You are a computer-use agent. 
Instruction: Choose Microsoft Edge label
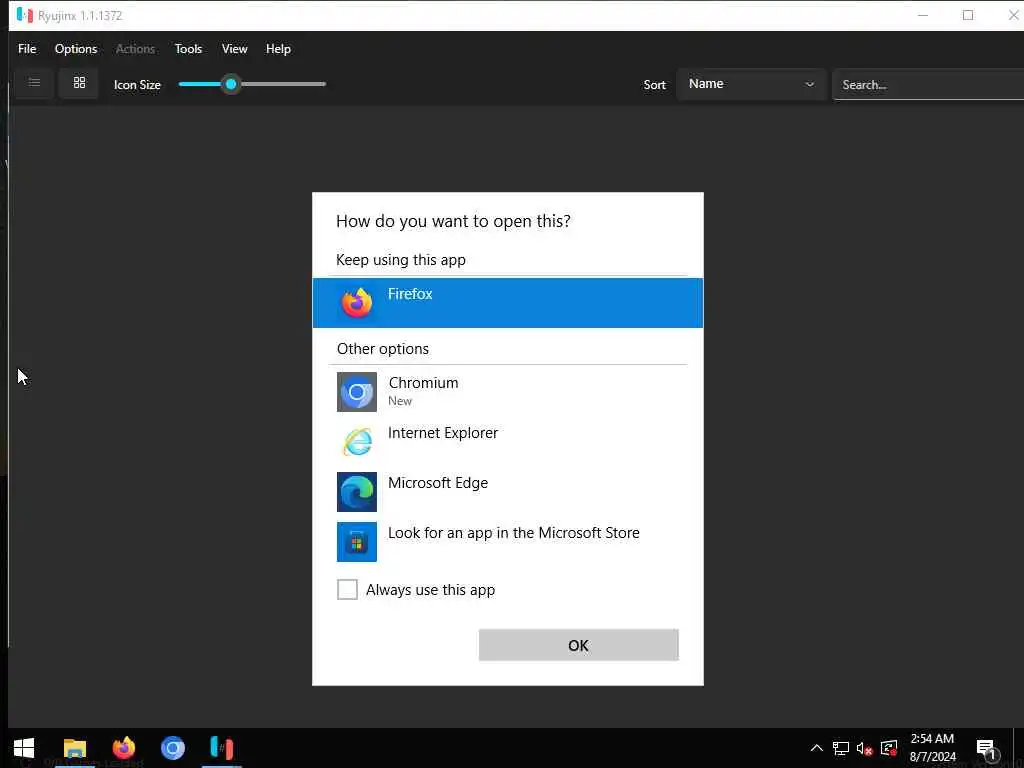(438, 483)
